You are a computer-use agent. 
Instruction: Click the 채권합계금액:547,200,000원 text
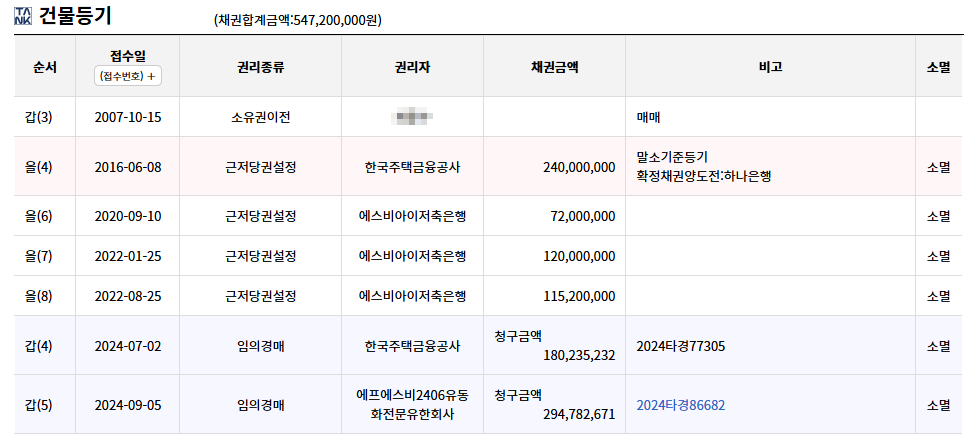coord(298,20)
